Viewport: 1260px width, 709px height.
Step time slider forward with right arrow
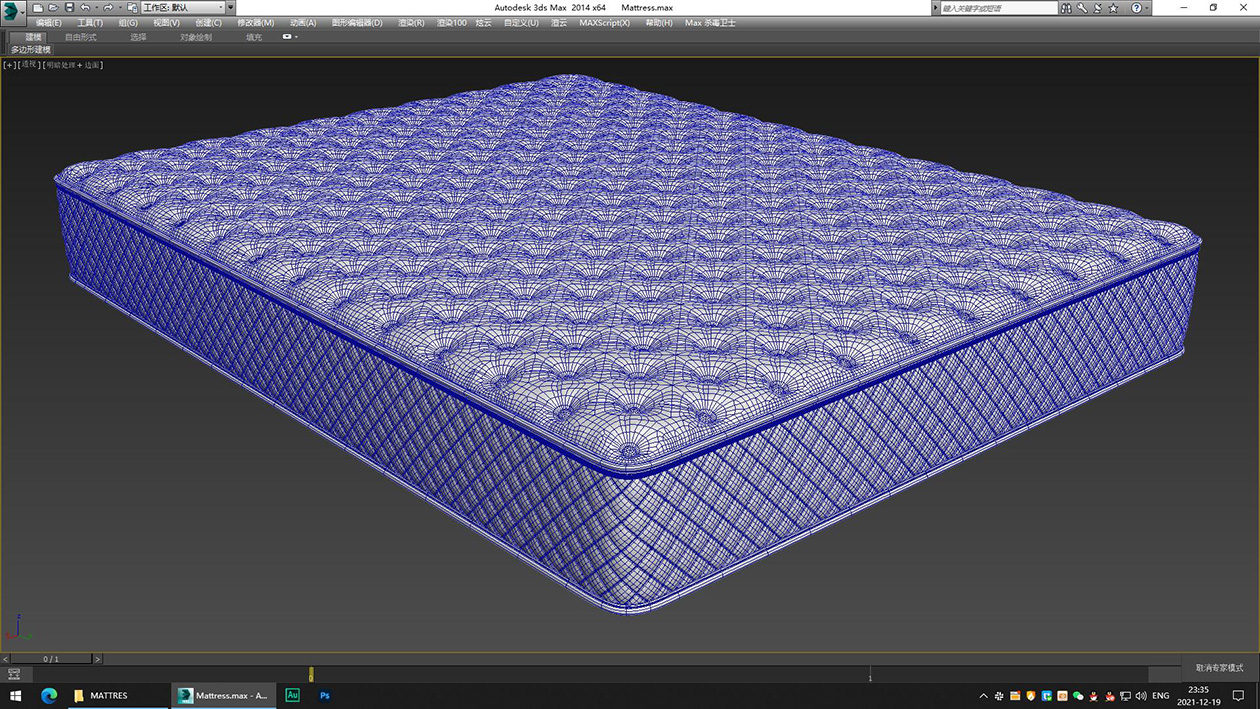(97, 659)
